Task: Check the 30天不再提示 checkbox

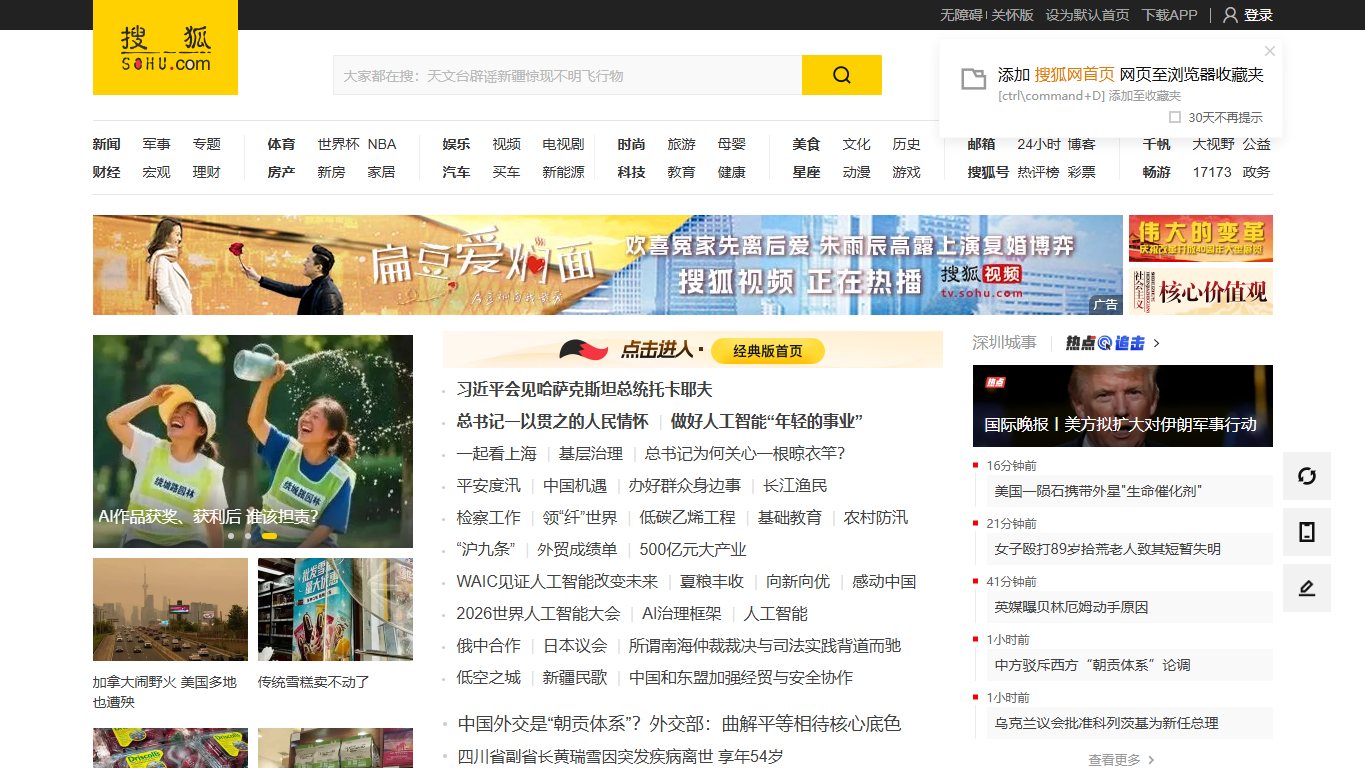Action: tap(1175, 117)
